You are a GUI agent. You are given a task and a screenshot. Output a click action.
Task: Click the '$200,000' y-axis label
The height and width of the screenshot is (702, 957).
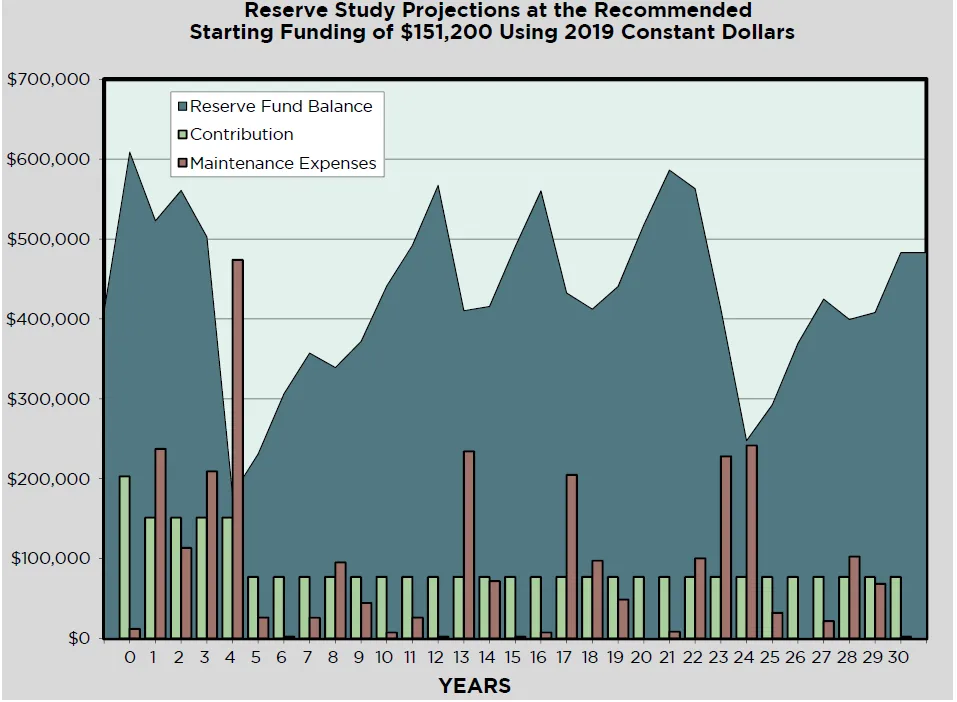pos(48,479)
